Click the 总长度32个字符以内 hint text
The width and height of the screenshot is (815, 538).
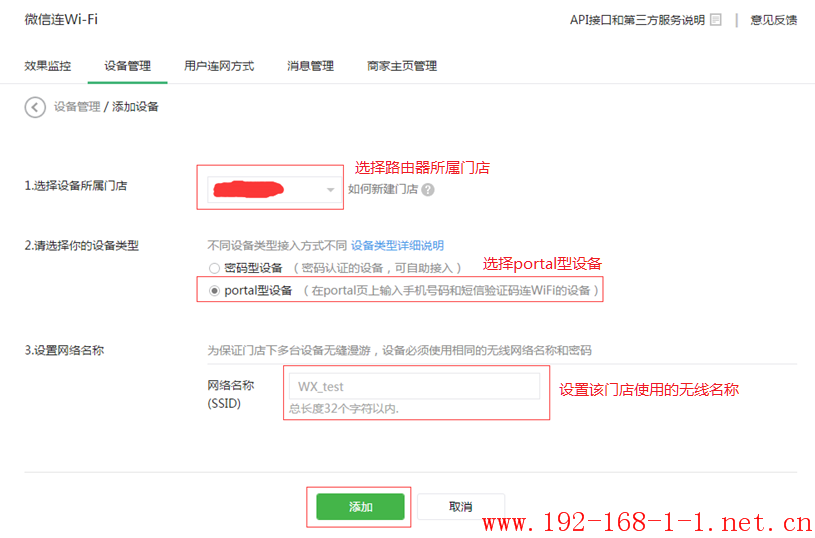pyautogui.click(x=344, y=409)
